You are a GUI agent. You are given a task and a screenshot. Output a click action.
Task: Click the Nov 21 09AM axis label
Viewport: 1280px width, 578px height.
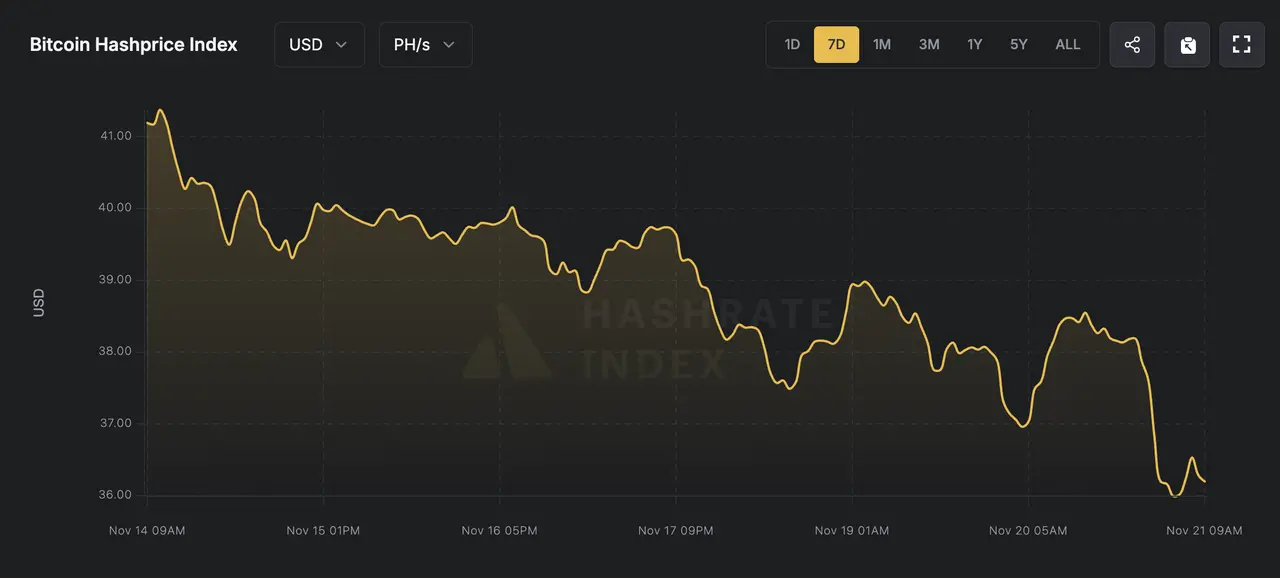pyautogui.click(x=1204, y=531)
